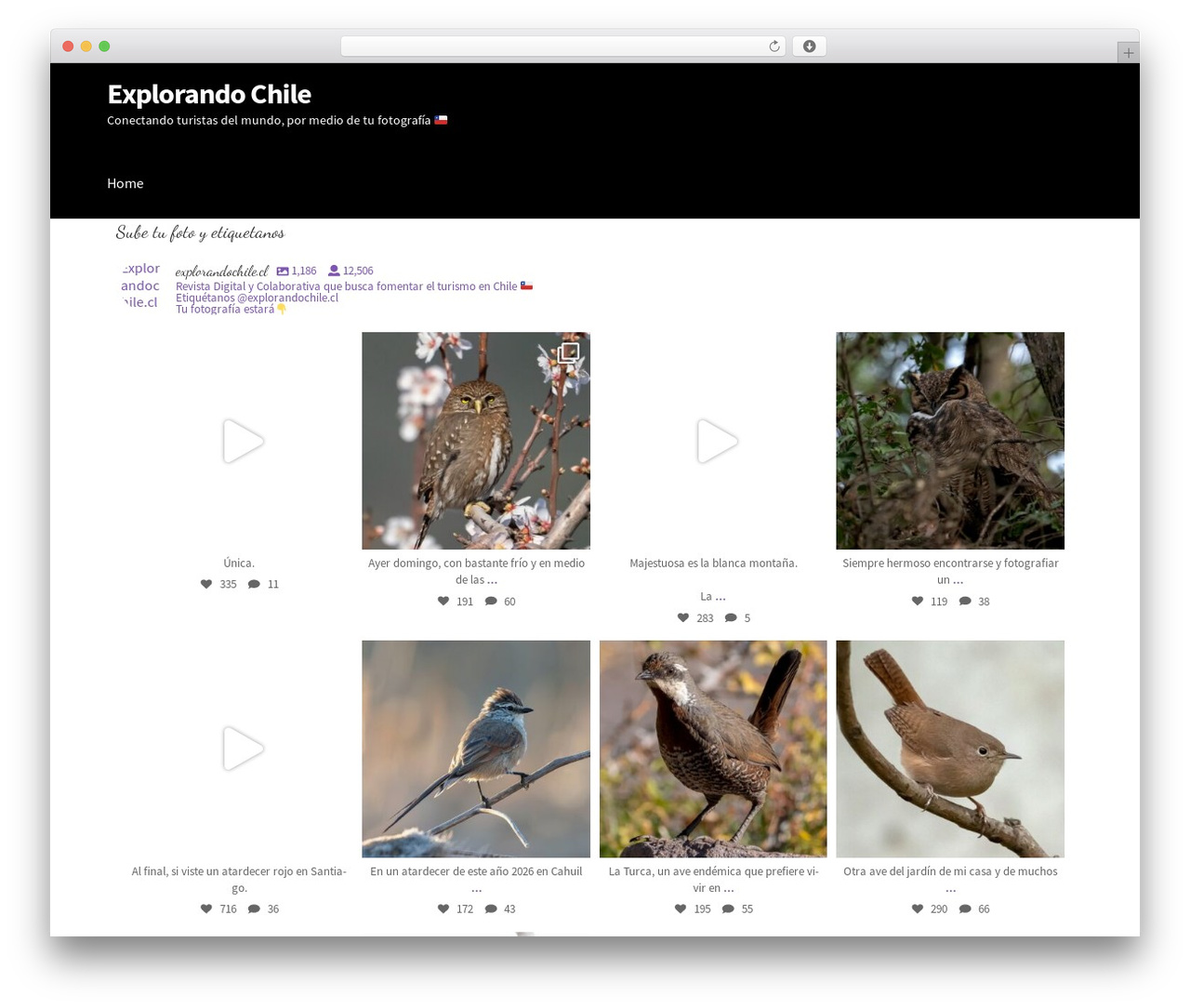Open explorandochile.cl username link
The width and height of the screenshot is (1190, 1008).
pos(221,272)
